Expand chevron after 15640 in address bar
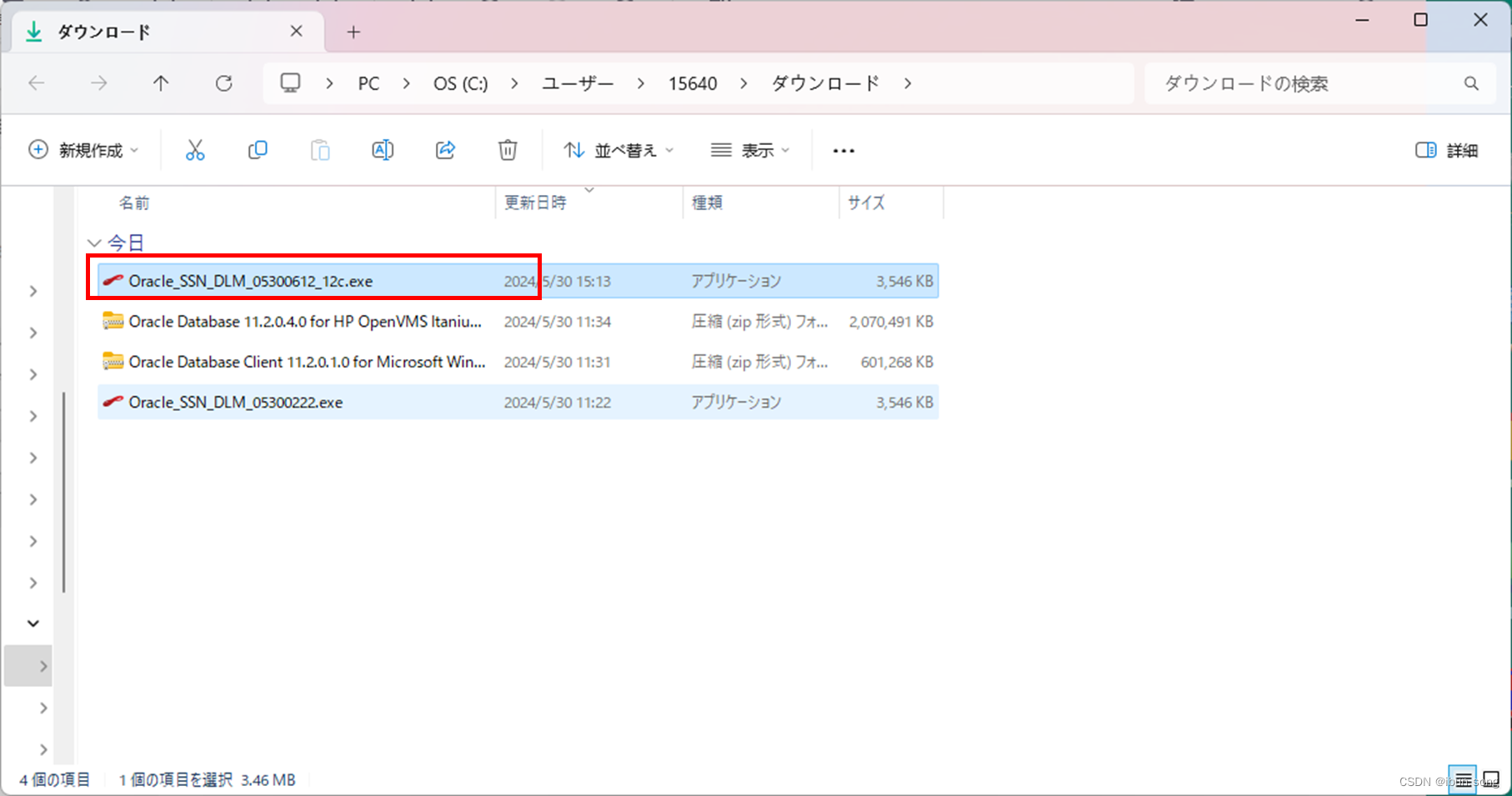 click(743, 83)
